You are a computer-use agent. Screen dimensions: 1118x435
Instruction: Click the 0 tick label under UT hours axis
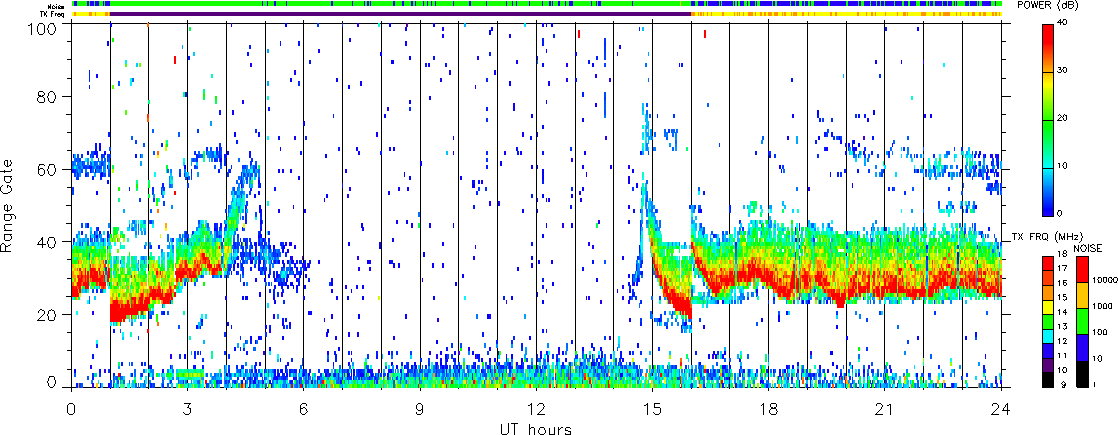[x=71, y=409]
